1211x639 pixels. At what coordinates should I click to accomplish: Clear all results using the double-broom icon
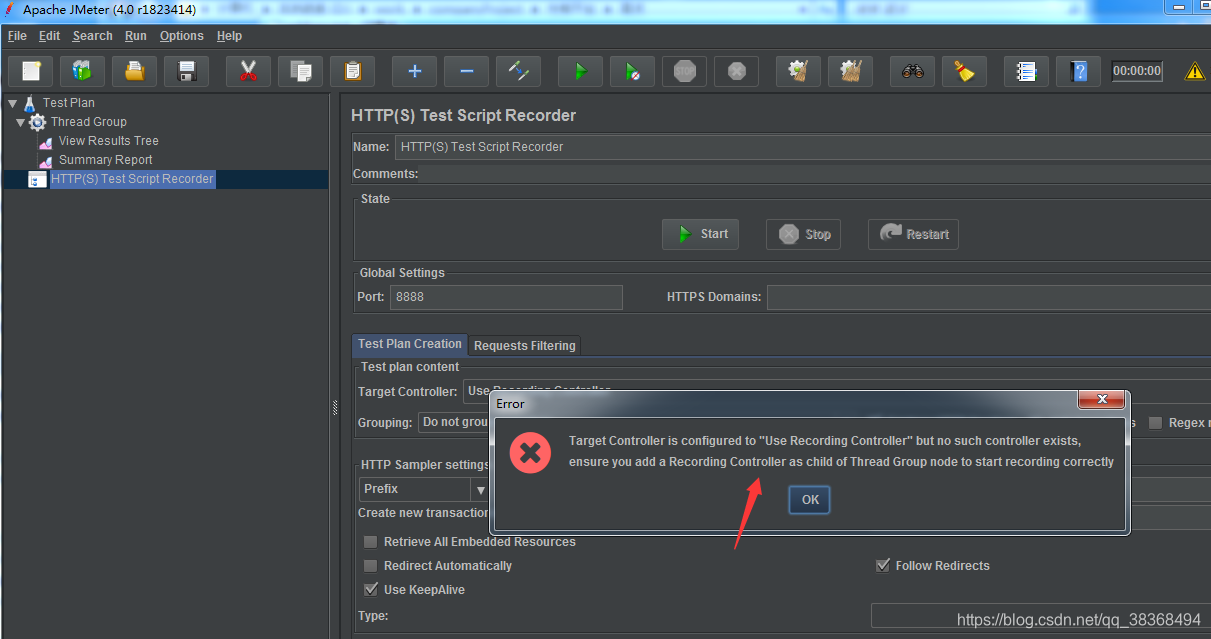[849, 71]
